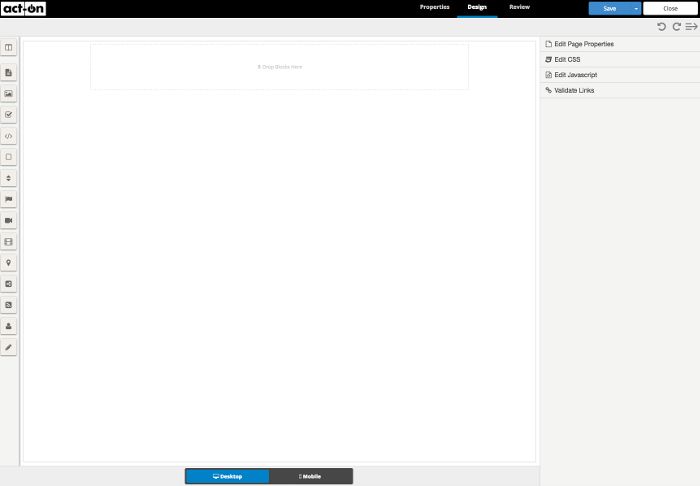Screen dimensions: 700x486
Task: Select the person profile block icon
Action: pos(8,326)
